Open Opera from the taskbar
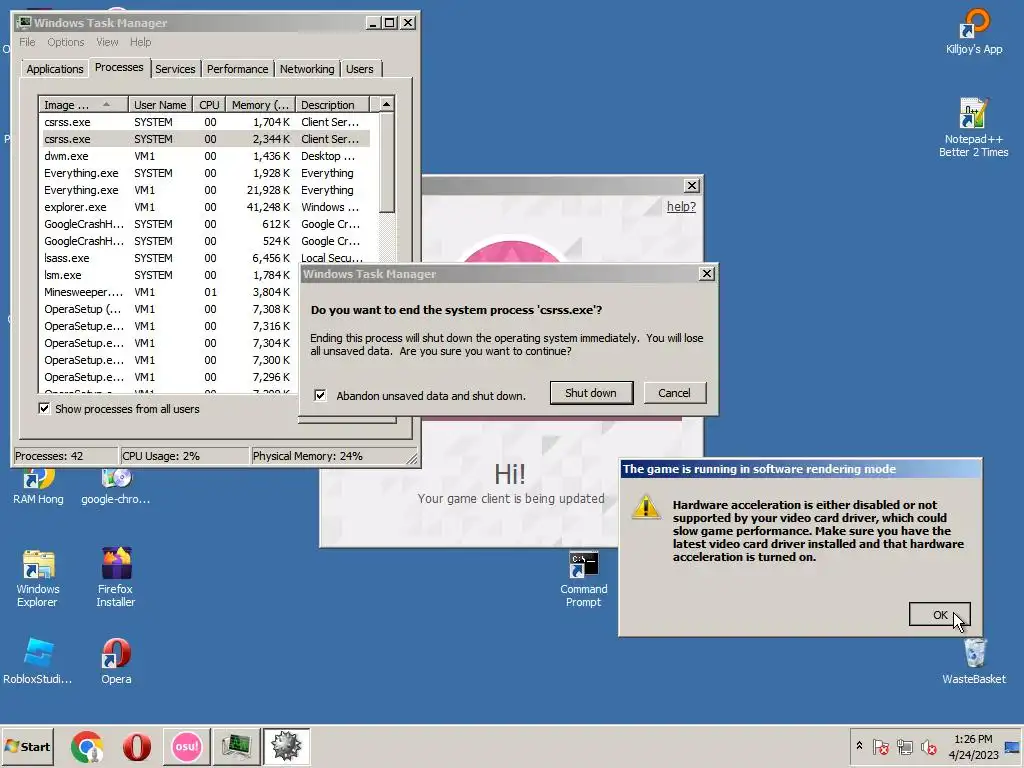Screen dimensions: 1024x768 (136, 746)
